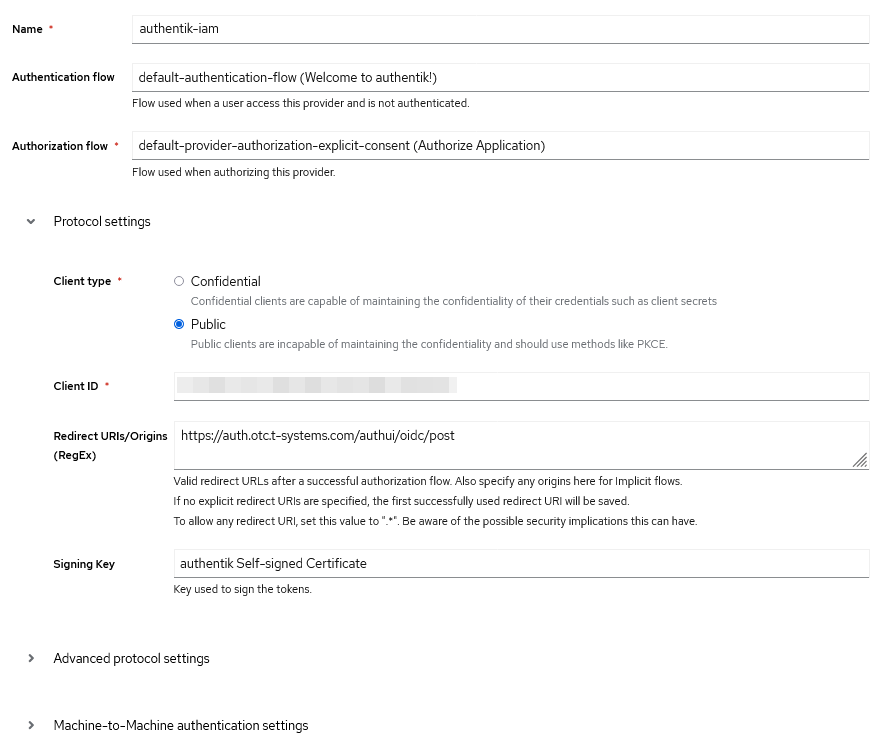Click the Client ID field

click(520, 386)
